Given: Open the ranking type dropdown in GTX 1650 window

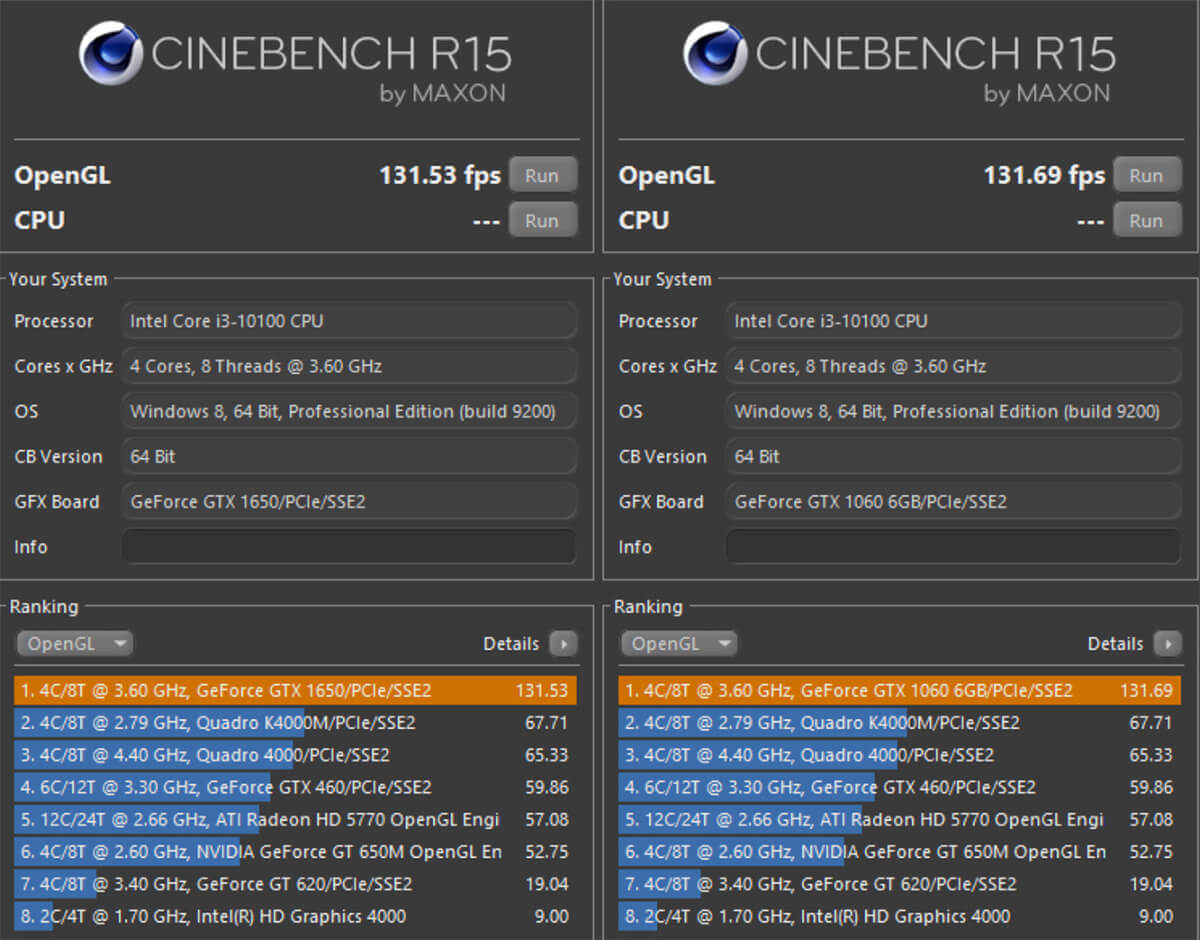Looking at the screenshot, I should 75,643.
